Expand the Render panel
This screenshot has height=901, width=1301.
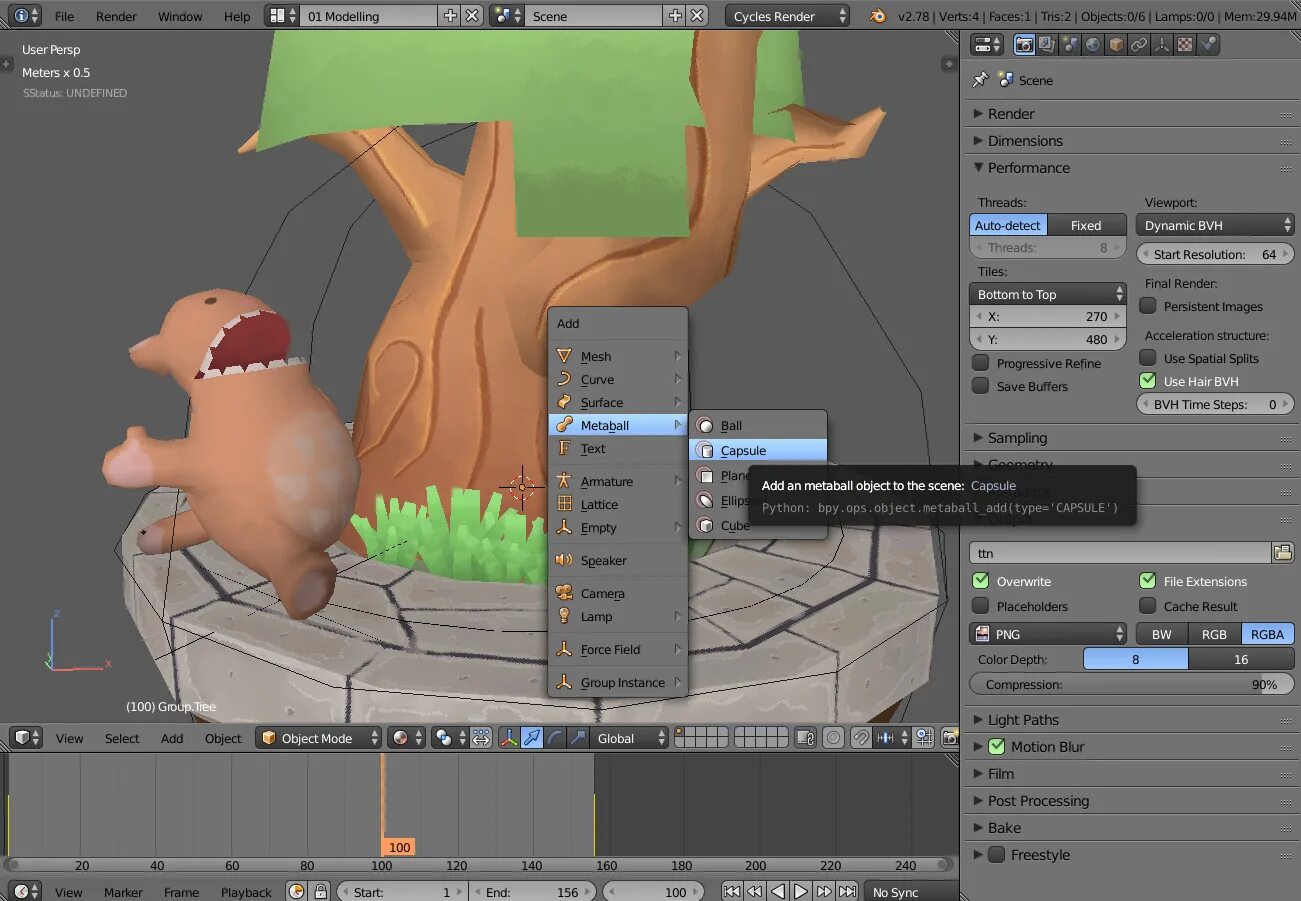1130,114
